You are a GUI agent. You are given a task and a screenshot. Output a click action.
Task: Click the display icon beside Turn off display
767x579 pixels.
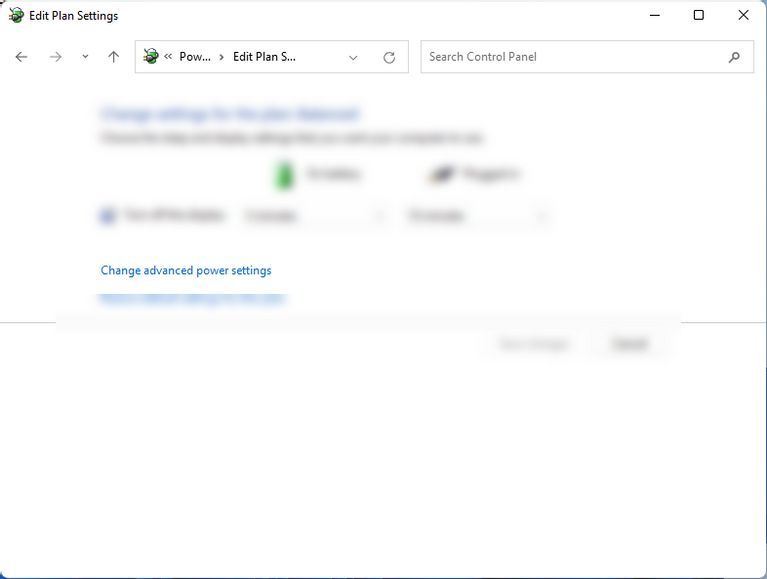click(x=108, y=215)
